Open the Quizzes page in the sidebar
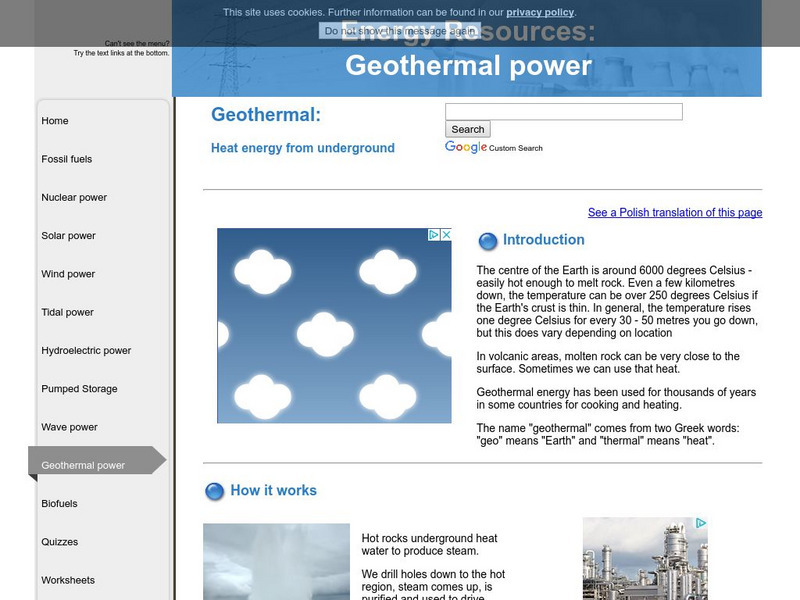 pyautogui.click(x=60, y=542)
